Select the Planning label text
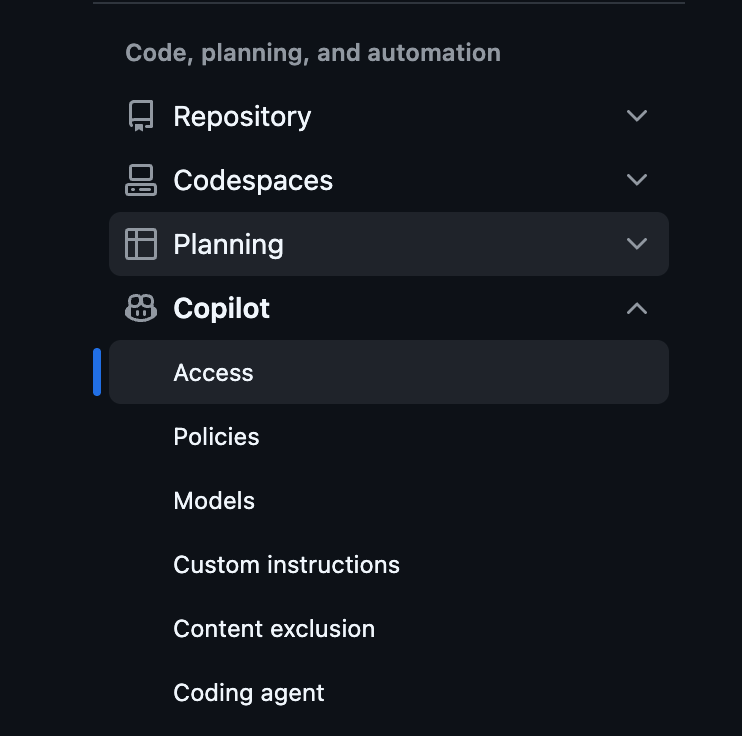This screenshot has width=742, height=736. pyautogui.click(x=228, y=245)
